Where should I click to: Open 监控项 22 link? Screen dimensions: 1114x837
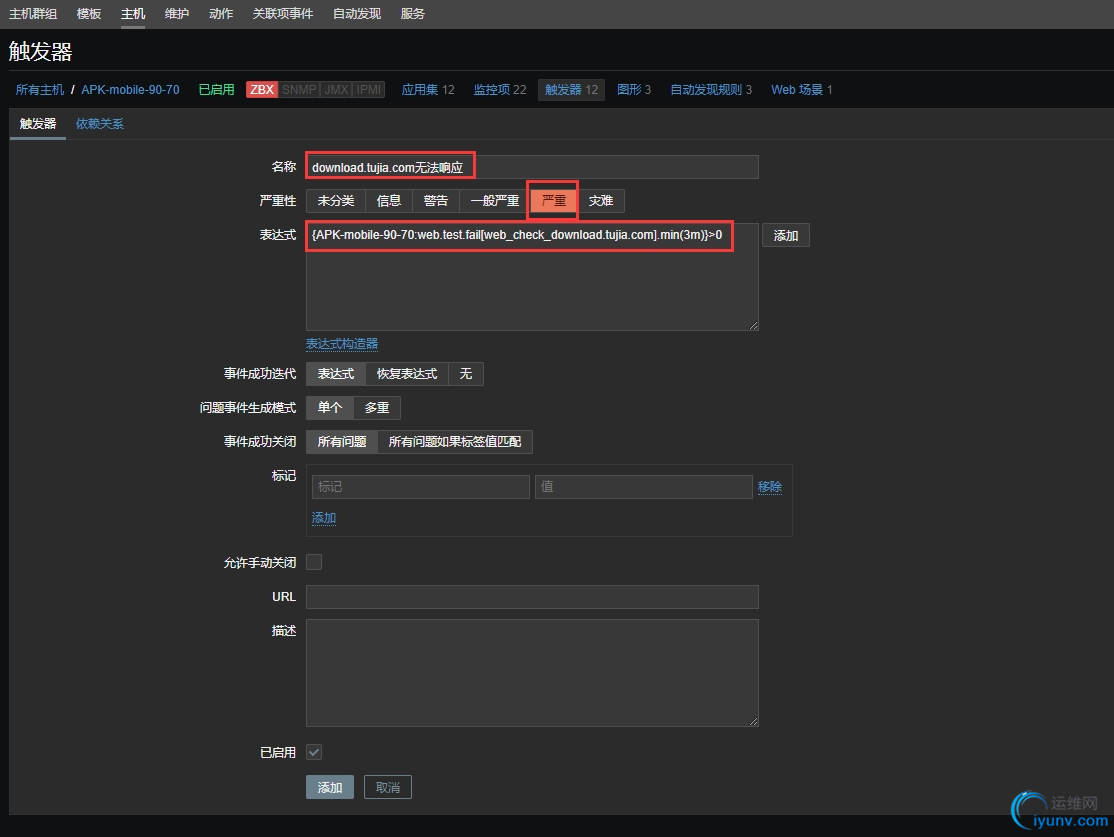[x=500, y=90]
